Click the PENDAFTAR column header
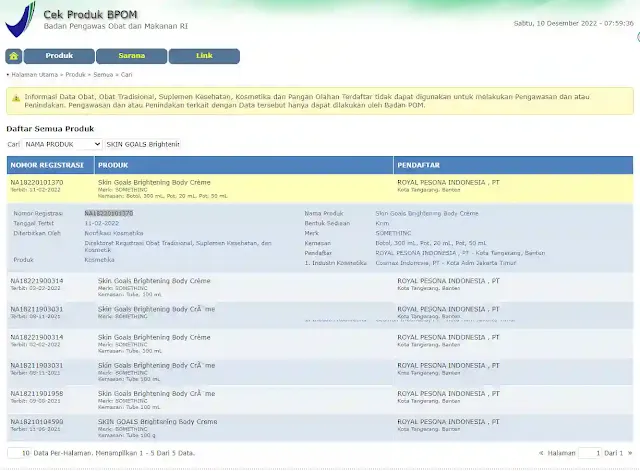This screenshot has width=640, height=471. (513, 165)
